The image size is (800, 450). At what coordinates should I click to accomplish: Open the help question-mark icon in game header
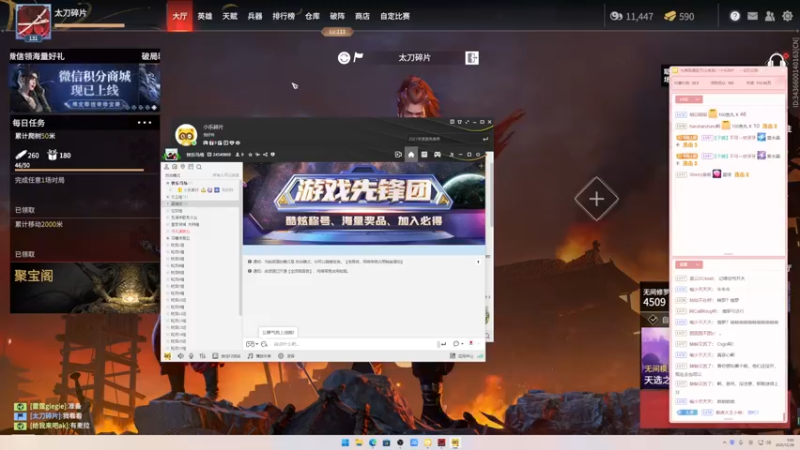(735, 16)
